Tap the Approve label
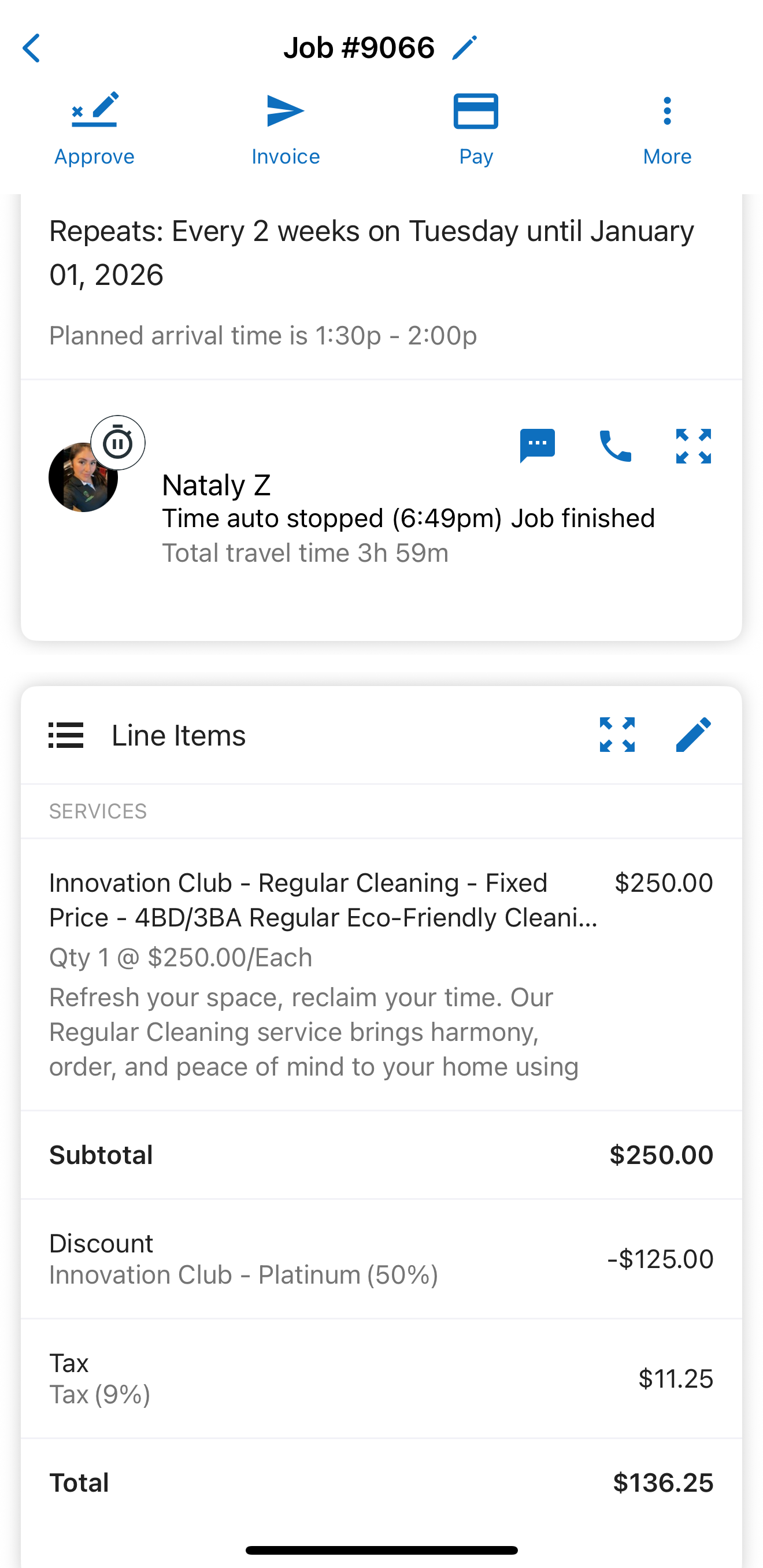Screen dimensions: 763x1568 [x=94, y=157]
